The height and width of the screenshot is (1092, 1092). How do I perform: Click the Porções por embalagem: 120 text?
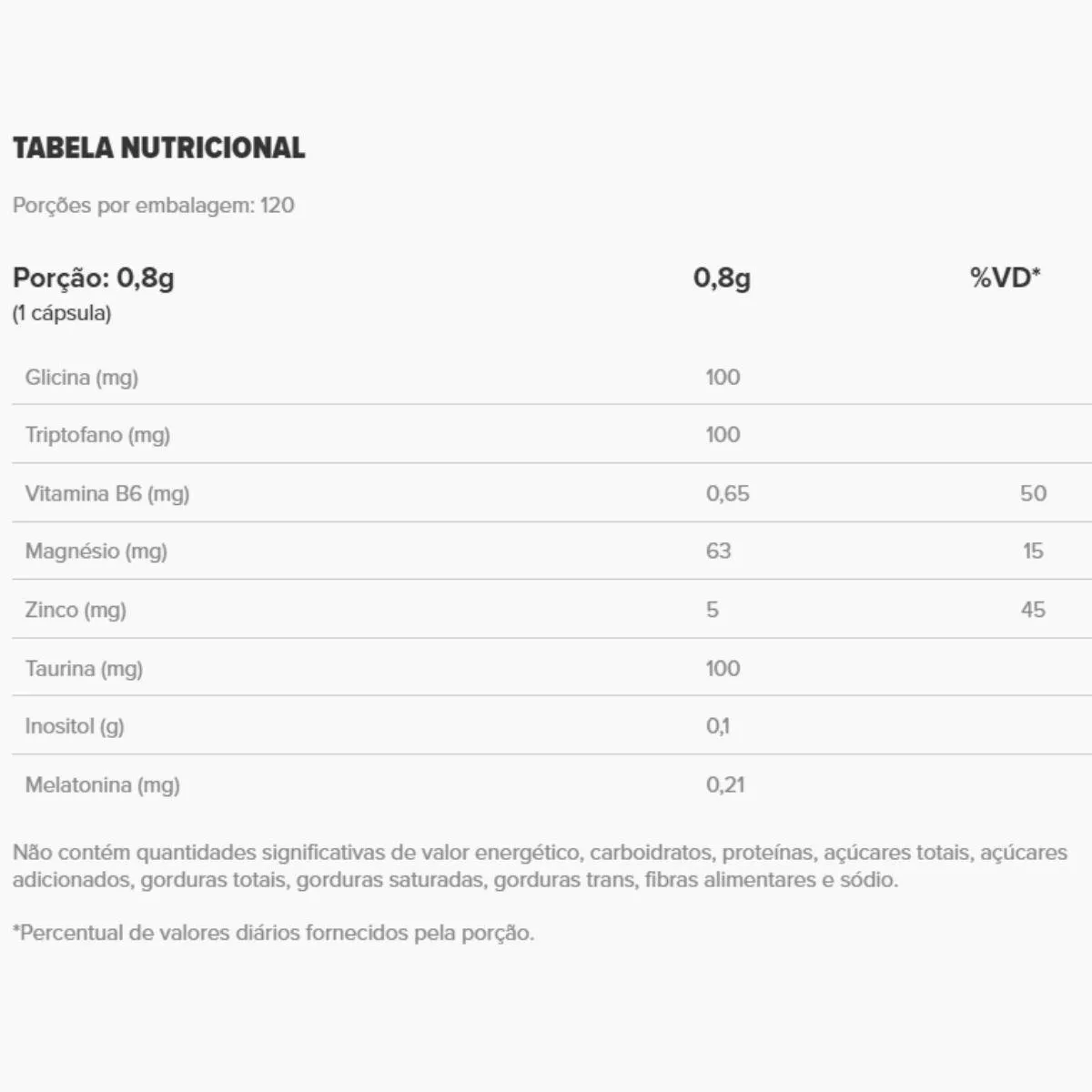(154, 205)
